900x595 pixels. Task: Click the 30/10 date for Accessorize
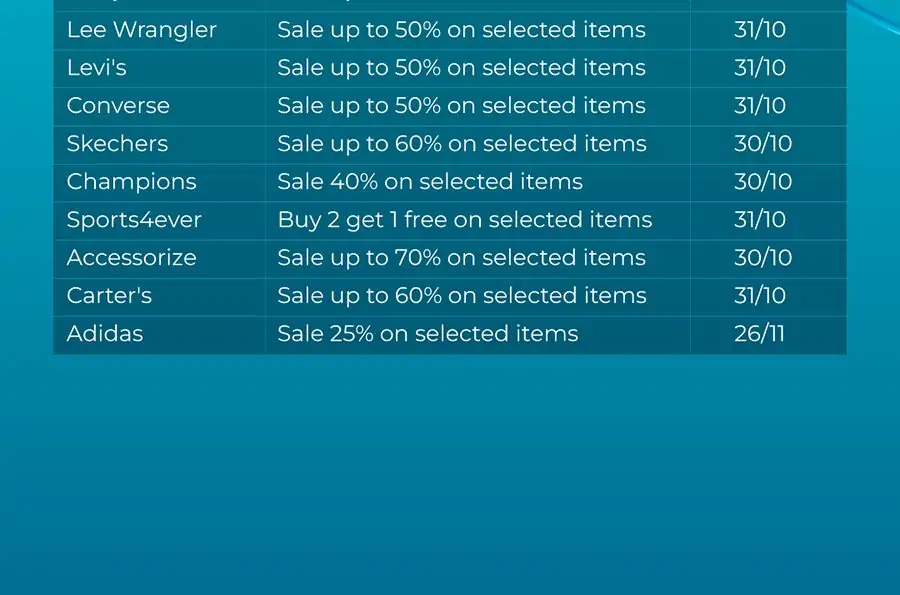click(x=763, y=258)
